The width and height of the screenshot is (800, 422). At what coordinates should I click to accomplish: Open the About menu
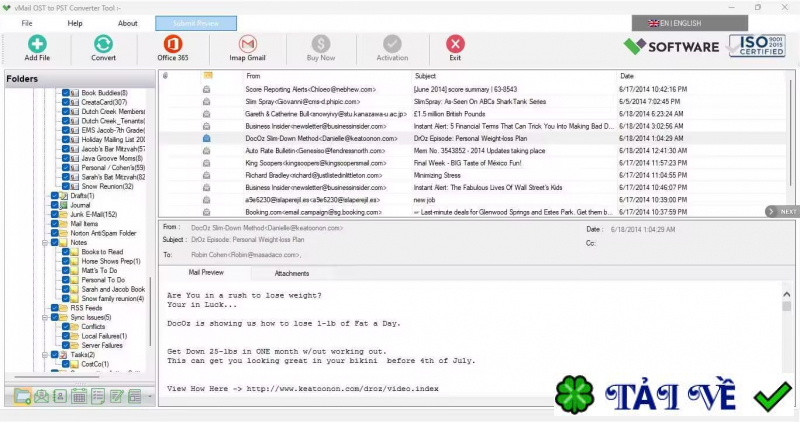tap(128, 23)
